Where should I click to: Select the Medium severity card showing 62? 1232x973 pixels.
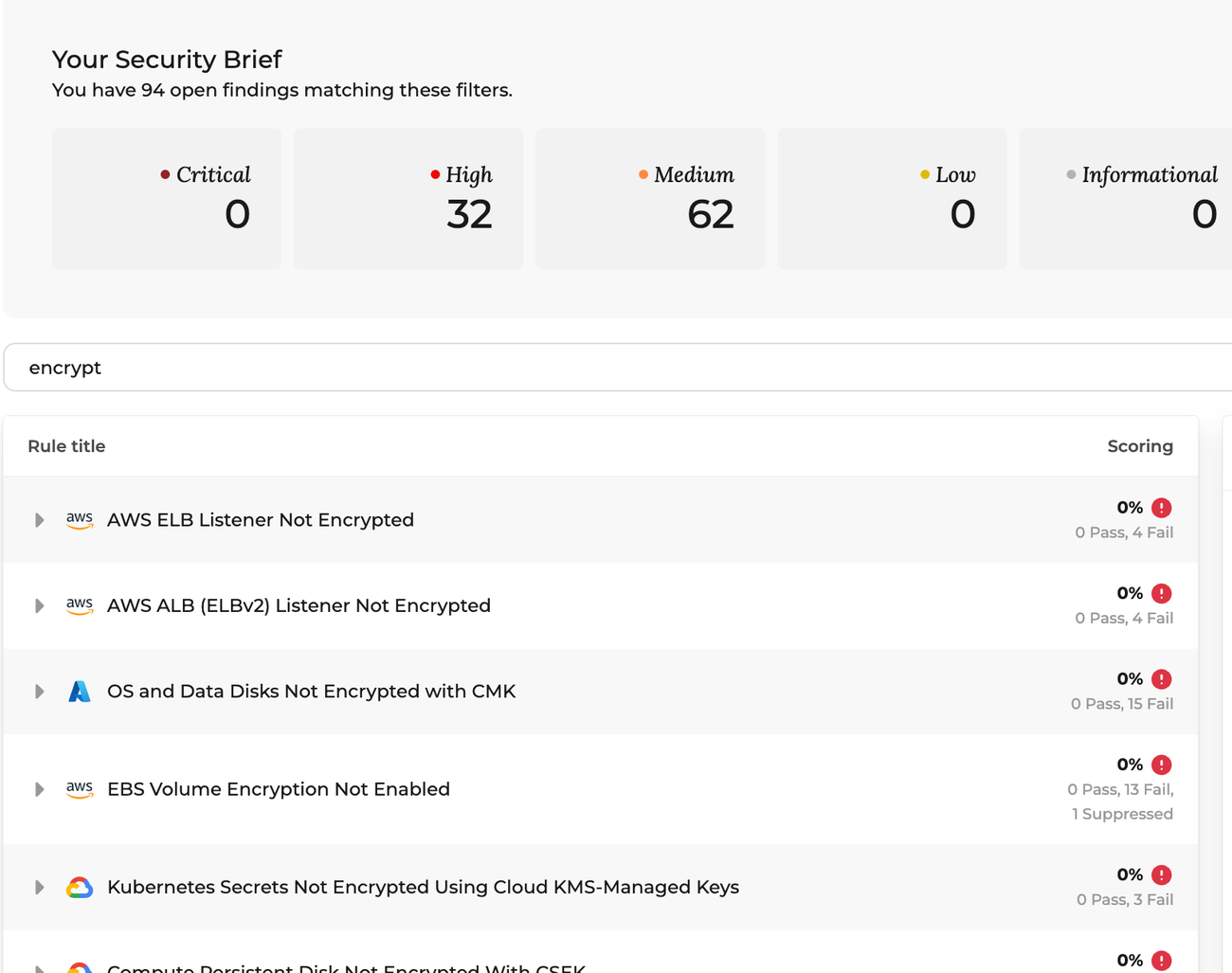coord(650,198)
